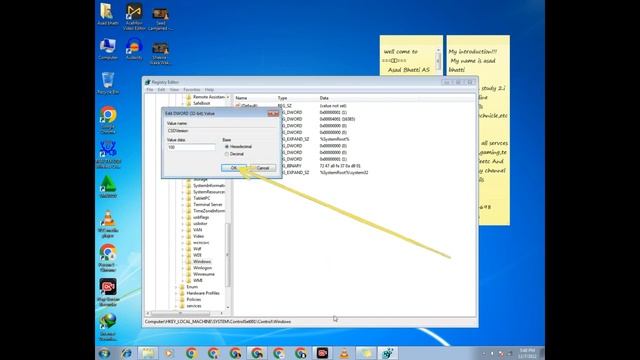Expand the Enum key in the tree

click(x=176, y=287)
